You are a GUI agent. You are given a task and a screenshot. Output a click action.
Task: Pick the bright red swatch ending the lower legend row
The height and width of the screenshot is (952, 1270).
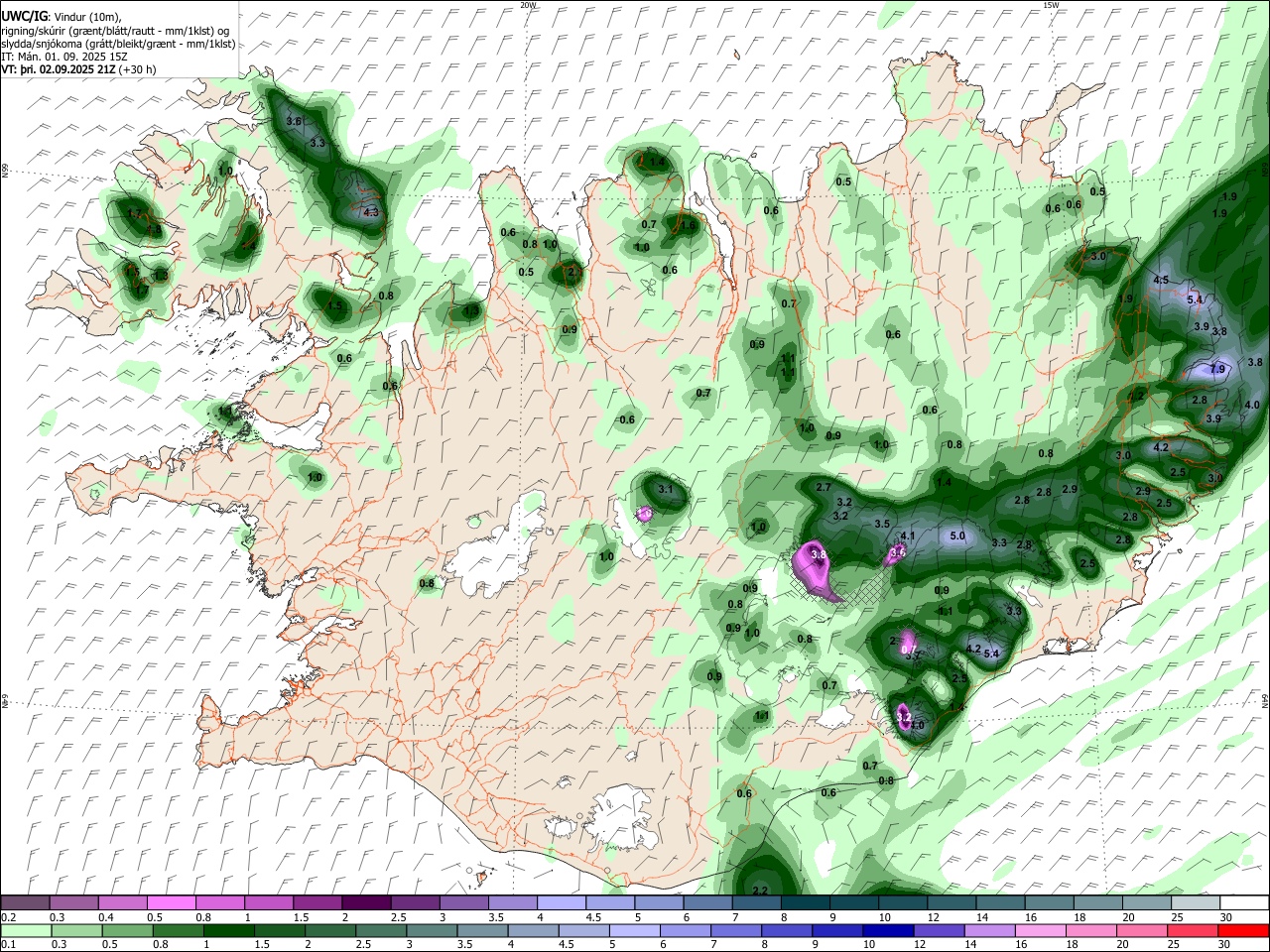click(x=1243, y=930)
